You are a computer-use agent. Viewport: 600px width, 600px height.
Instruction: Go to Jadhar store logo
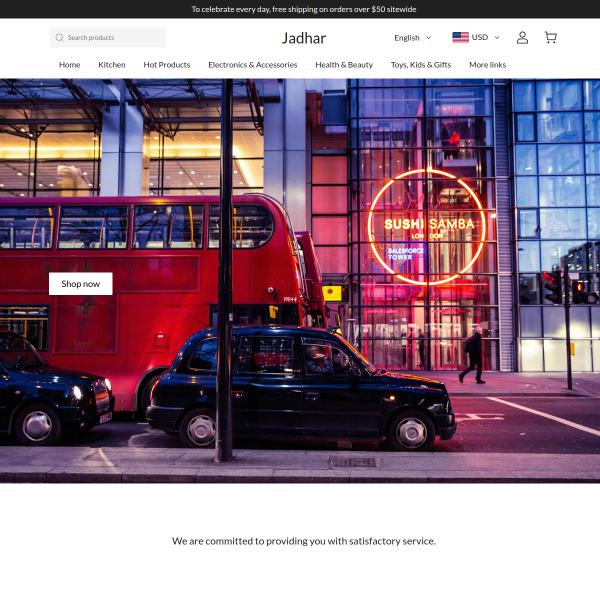click(304, 38)
